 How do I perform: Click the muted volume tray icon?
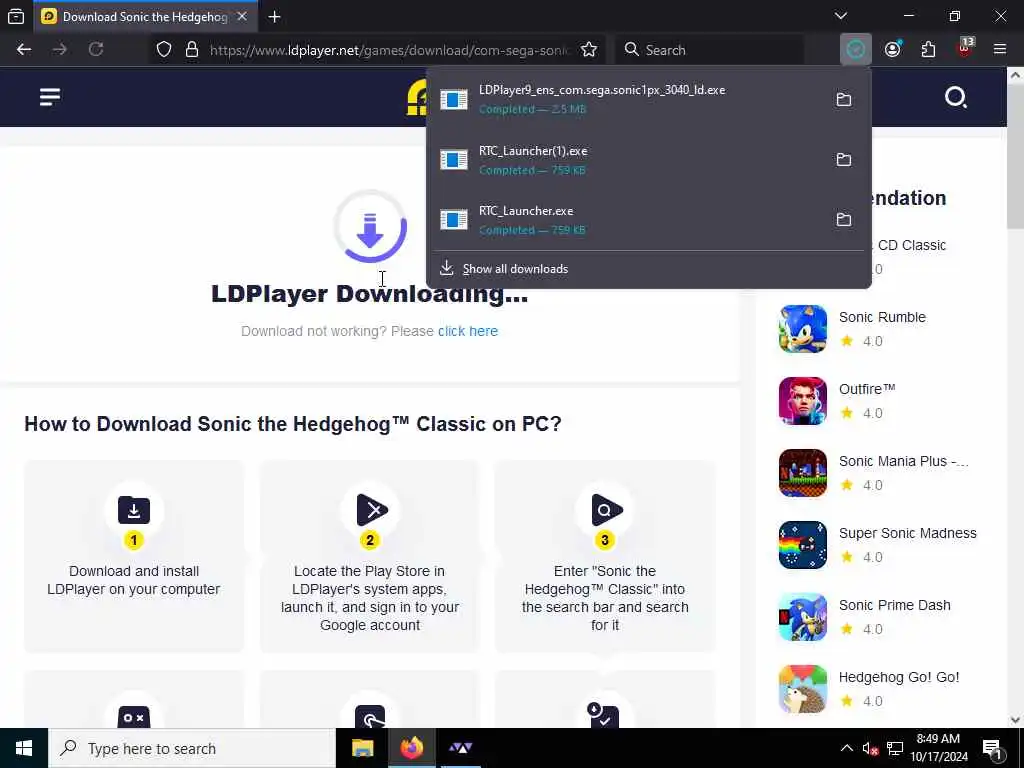click(870, 749)
